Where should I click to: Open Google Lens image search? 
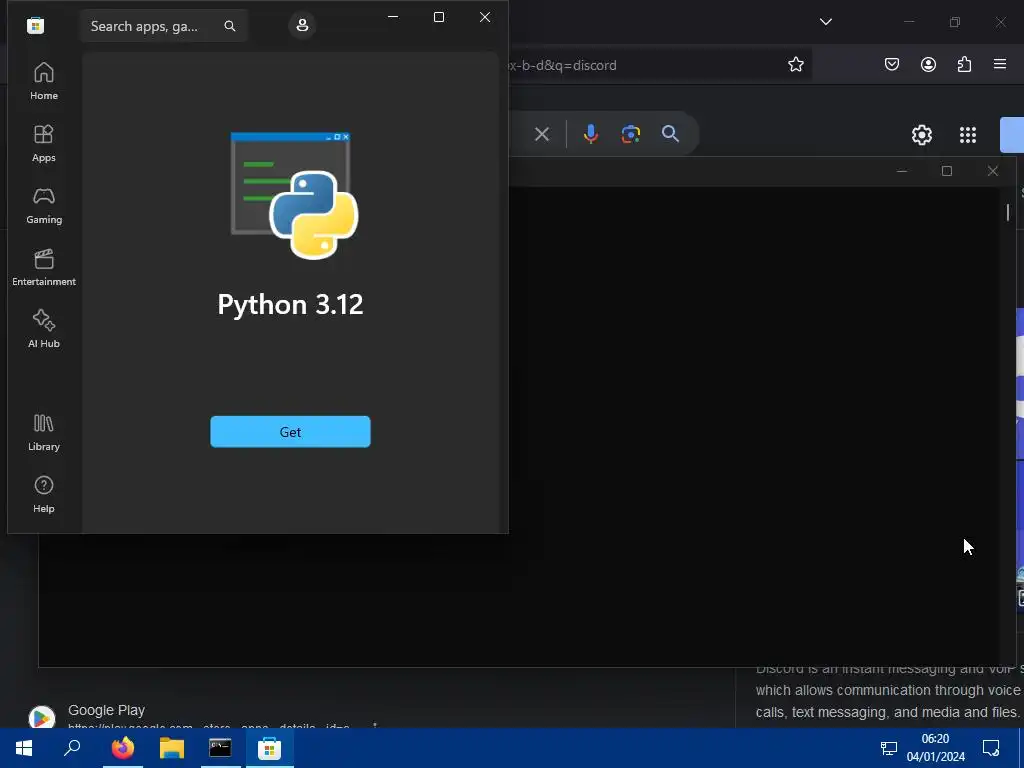(630, 134)
